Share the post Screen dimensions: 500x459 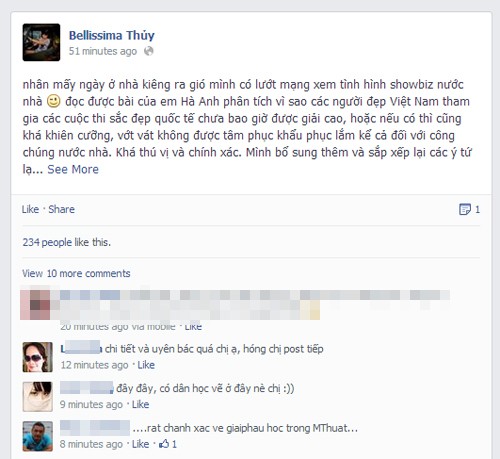click(61, 209)
